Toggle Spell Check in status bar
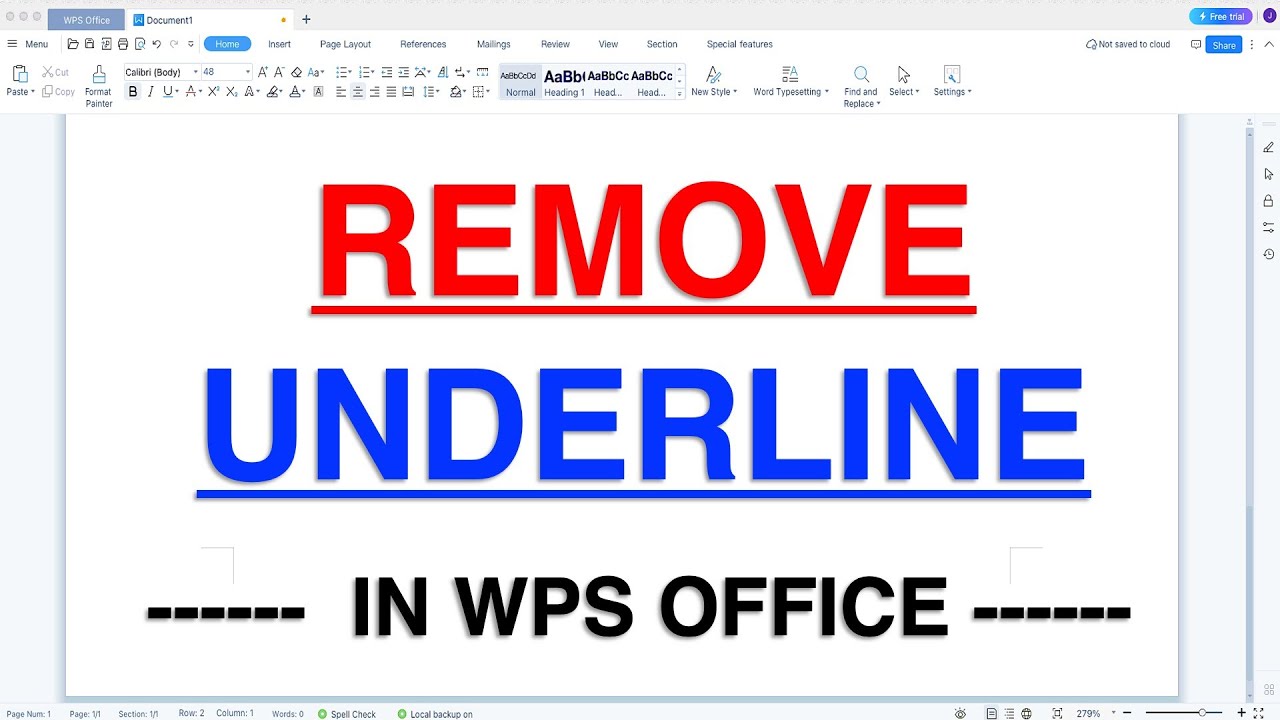1280x720 pixels. pyautogui.click(x=347, y=714)
